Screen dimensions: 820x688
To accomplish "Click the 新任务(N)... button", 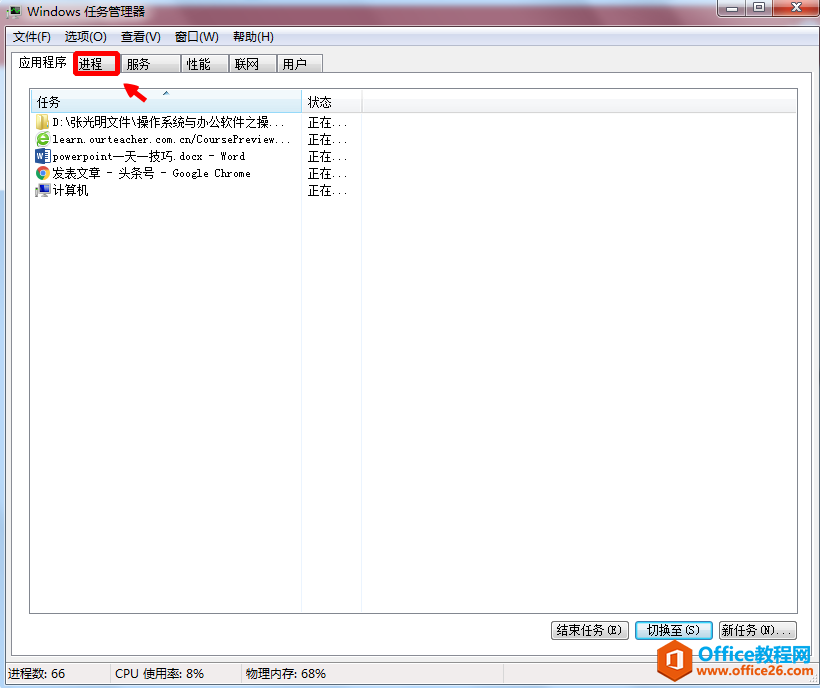I will (757, 630).
